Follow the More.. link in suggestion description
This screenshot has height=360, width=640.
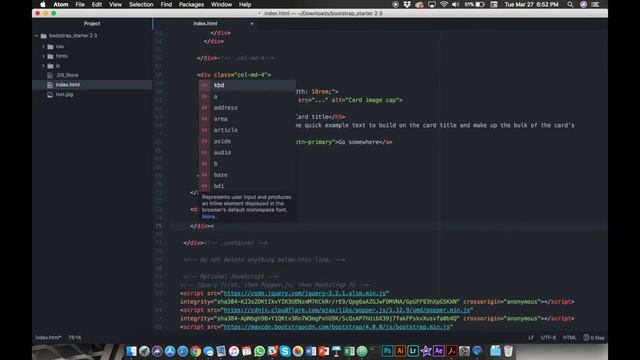pyautogui.click(x=209, y=217)
